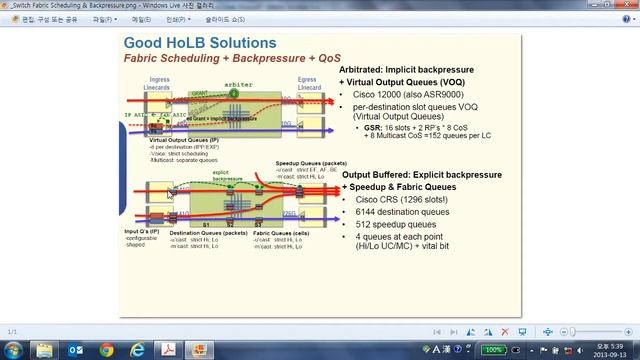Zoom out with the minus button

[564, 332]
